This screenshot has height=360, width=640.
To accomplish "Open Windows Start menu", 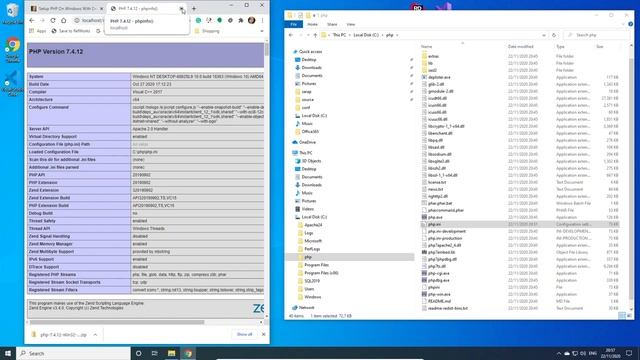I will click(8, 353).
